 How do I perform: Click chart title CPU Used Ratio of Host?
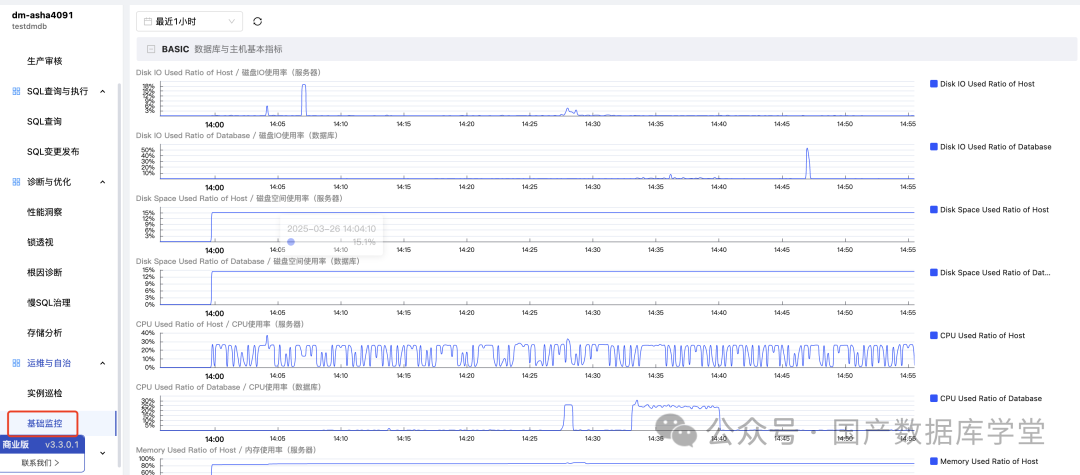pyautogui.click(x=220, y=324)
